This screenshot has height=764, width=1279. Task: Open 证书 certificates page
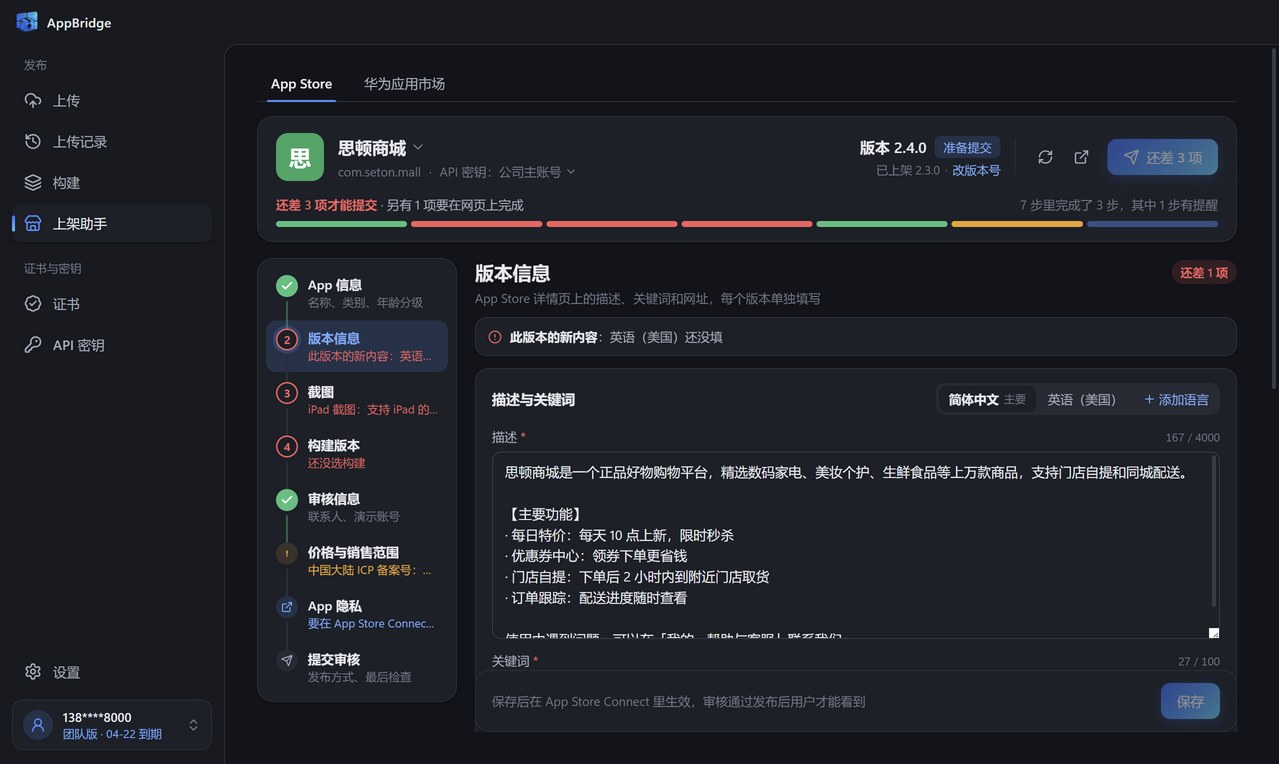[x=112, y=304]
